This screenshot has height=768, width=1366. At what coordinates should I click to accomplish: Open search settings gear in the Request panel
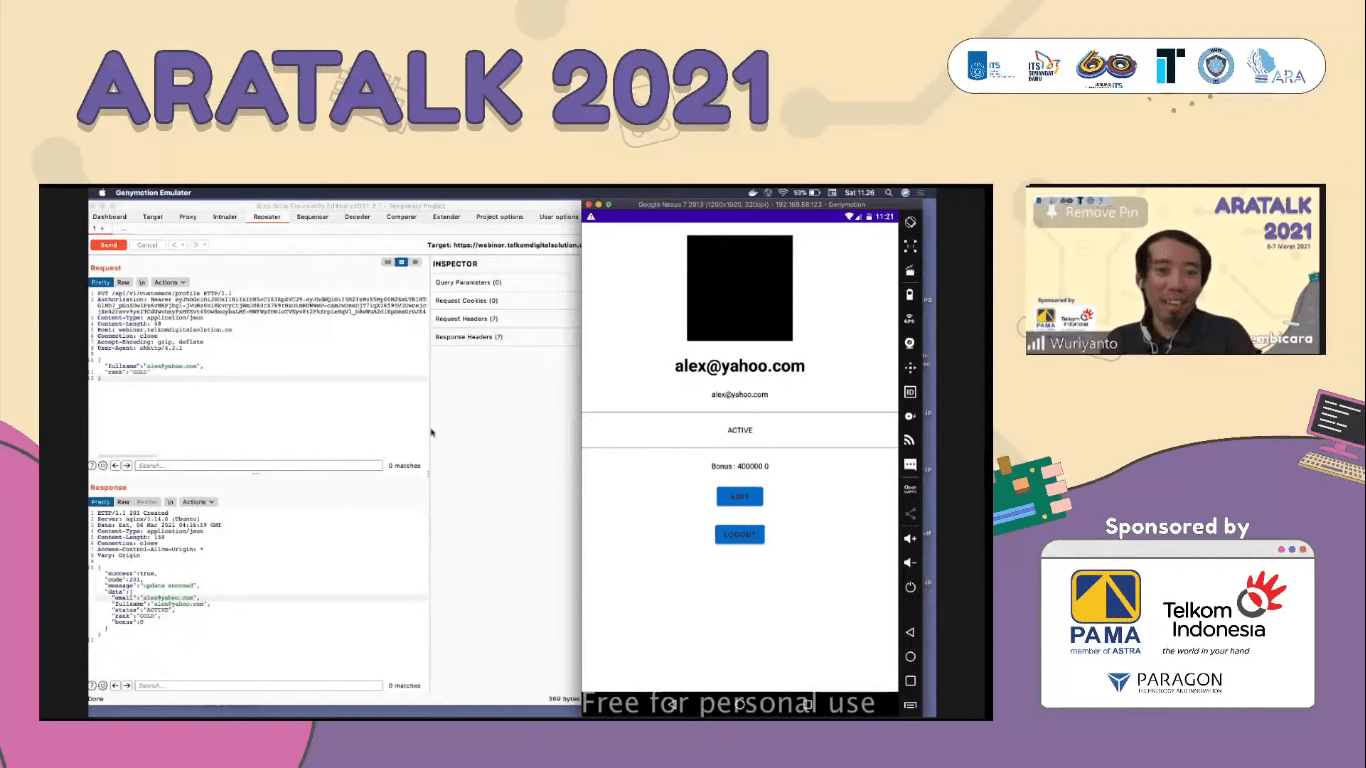[x=103, y=466]
